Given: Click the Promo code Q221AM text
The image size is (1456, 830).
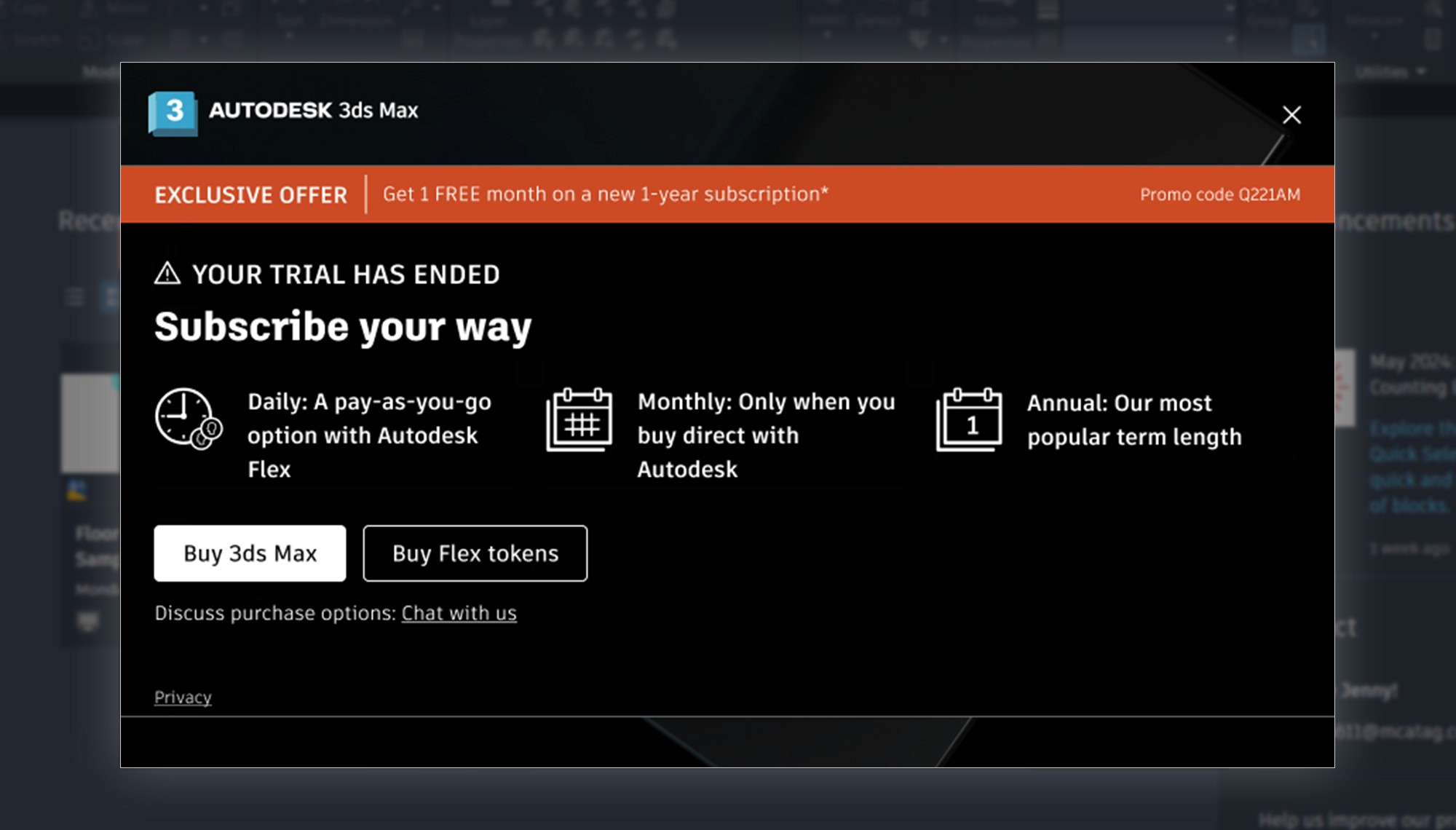Looking at the screenshot, I should tap(1220, 194).
